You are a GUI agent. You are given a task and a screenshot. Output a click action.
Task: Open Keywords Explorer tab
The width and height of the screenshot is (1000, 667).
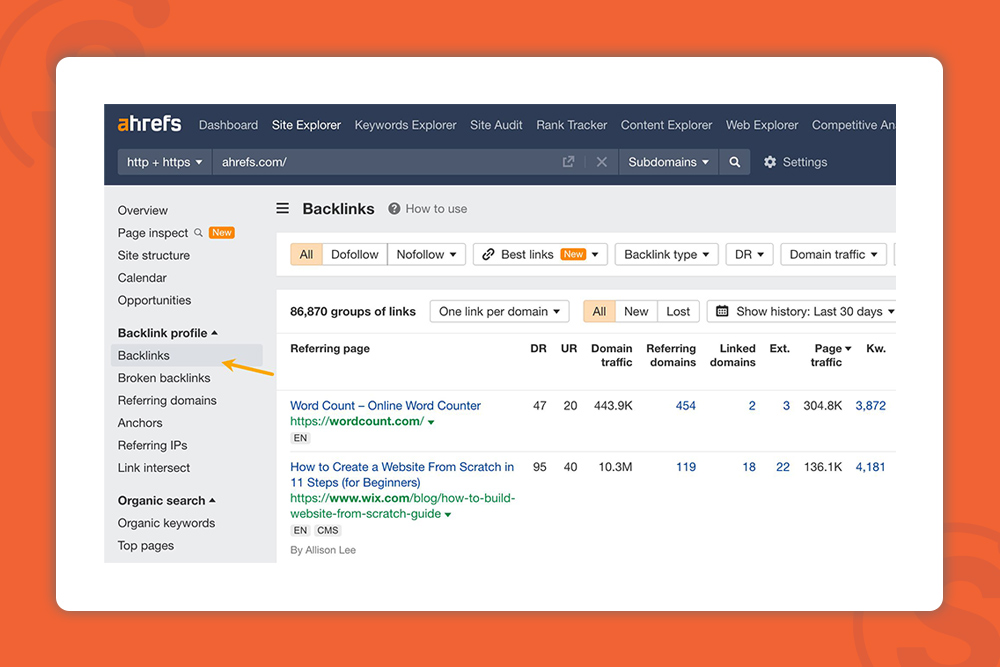[x=406, y=125]
